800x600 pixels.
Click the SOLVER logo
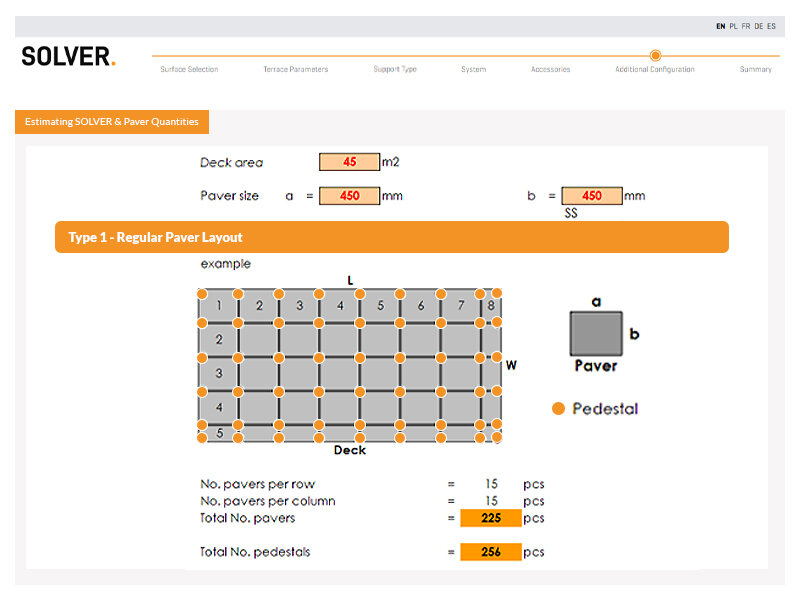(x=68, y=56)
